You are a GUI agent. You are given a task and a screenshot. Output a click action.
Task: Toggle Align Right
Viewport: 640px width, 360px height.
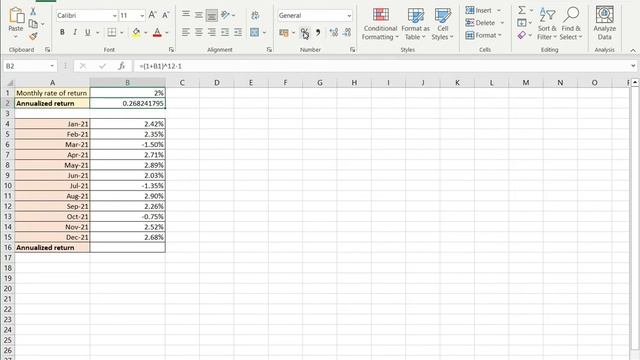(x=211, y=32)
